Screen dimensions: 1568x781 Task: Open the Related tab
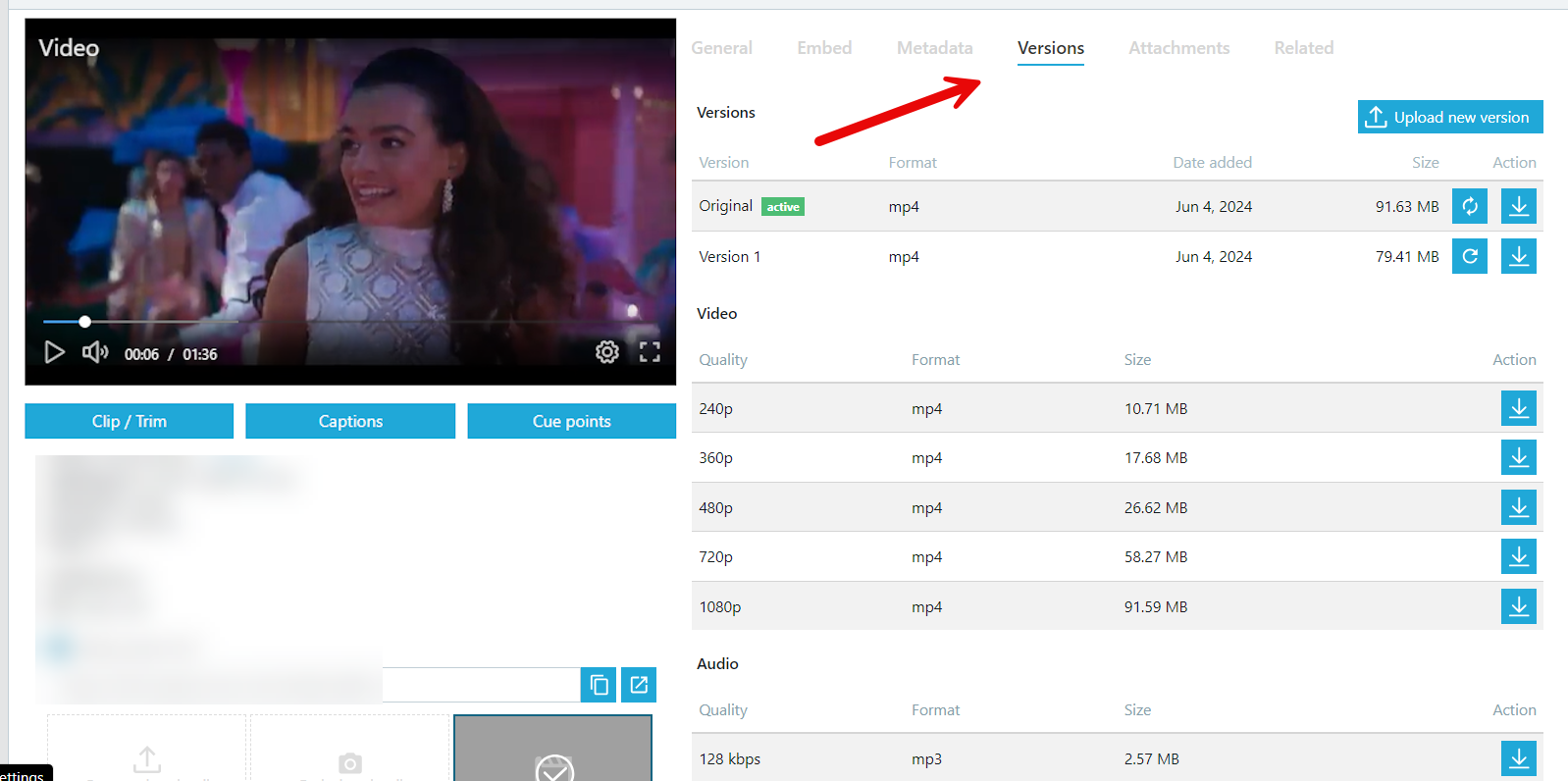pos(1304,48)
